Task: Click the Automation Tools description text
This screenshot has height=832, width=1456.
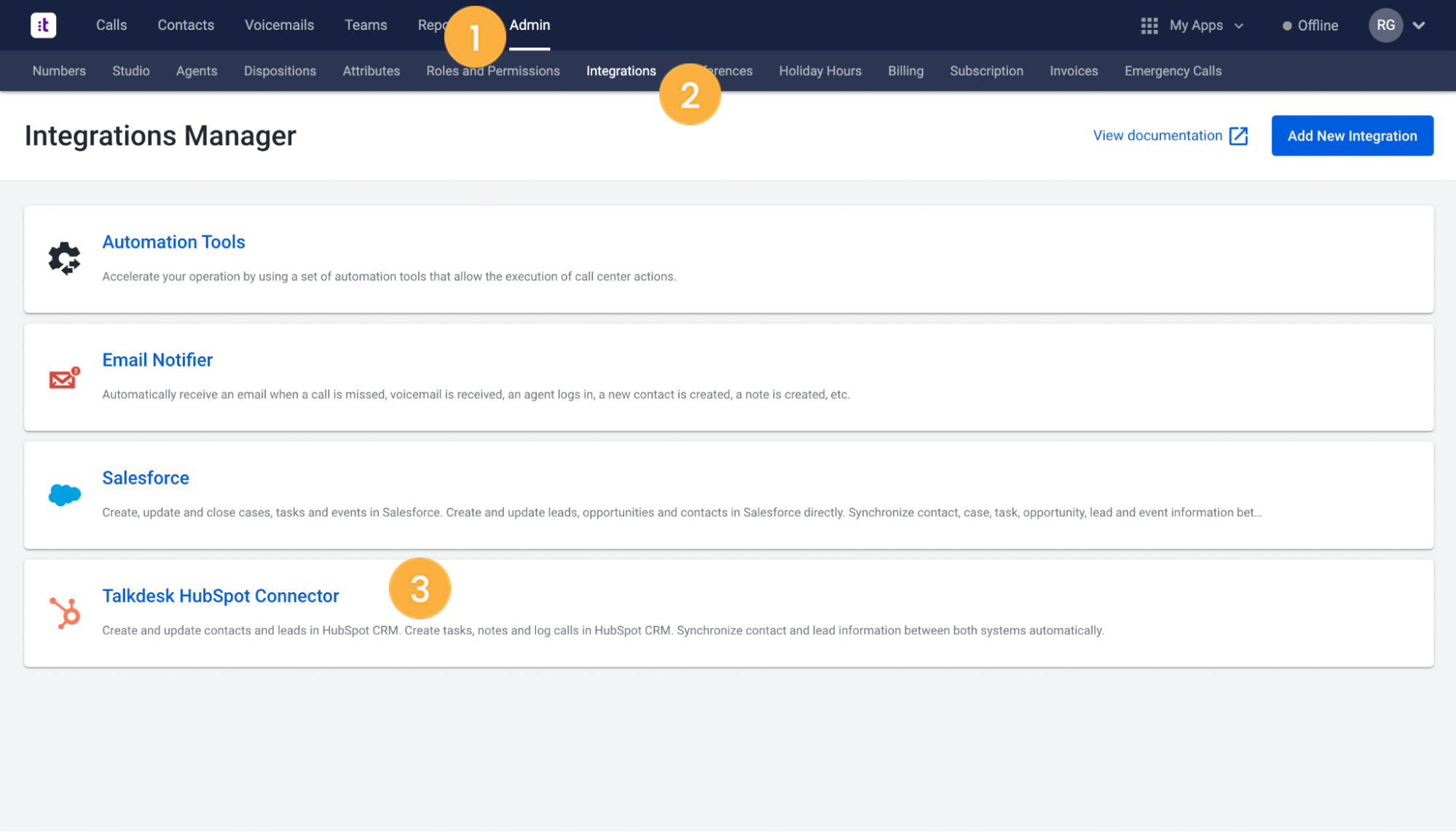Action: (x=389, y=276)
